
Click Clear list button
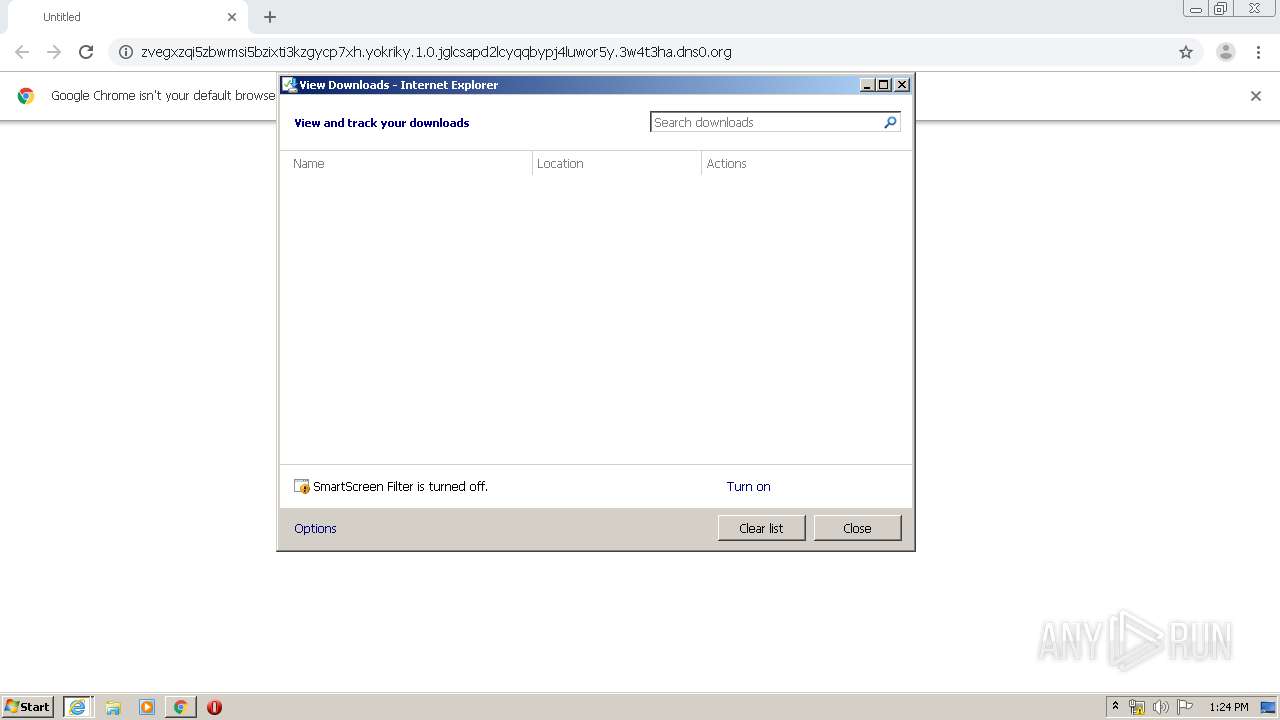click(761, 528)
